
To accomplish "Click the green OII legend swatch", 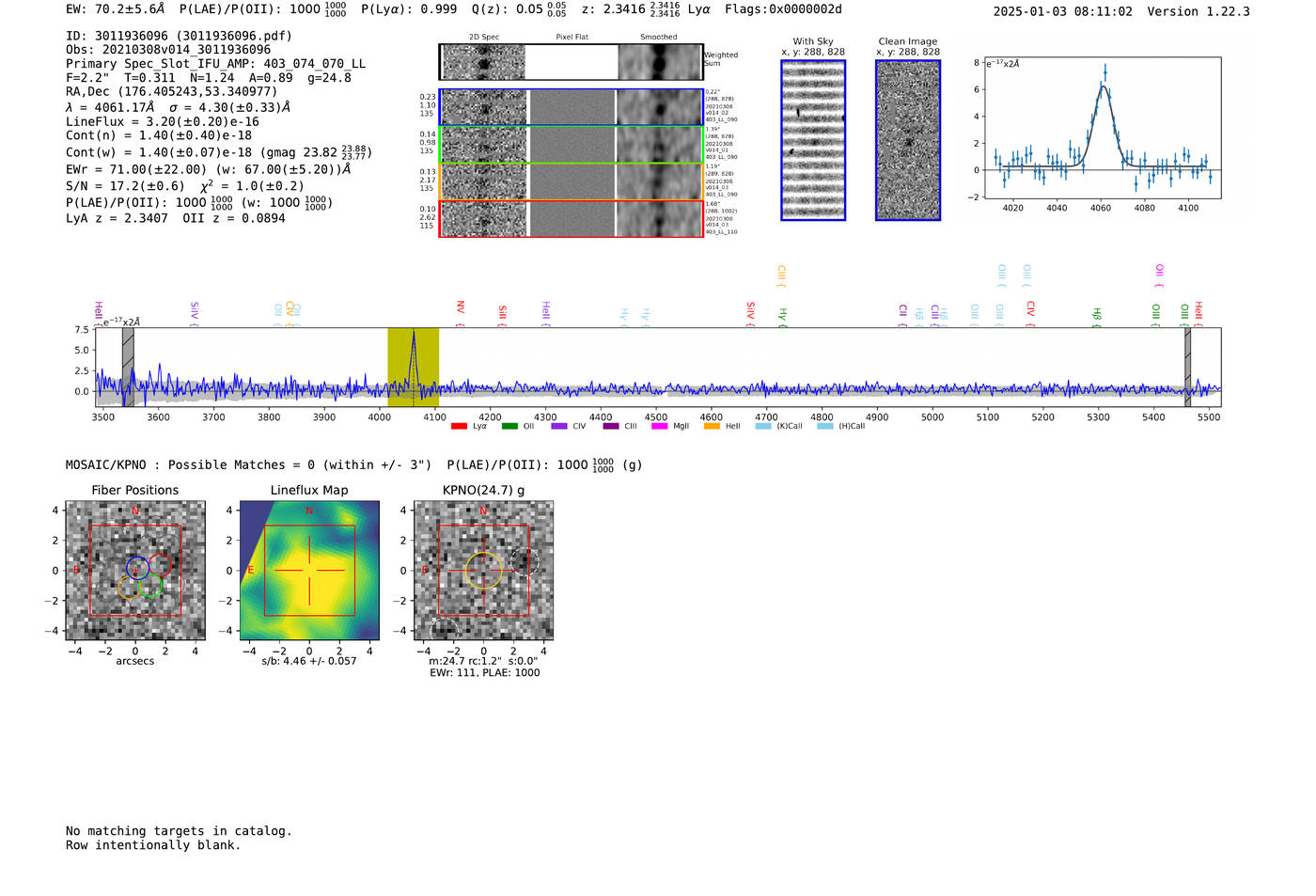I will coord(509,426).
